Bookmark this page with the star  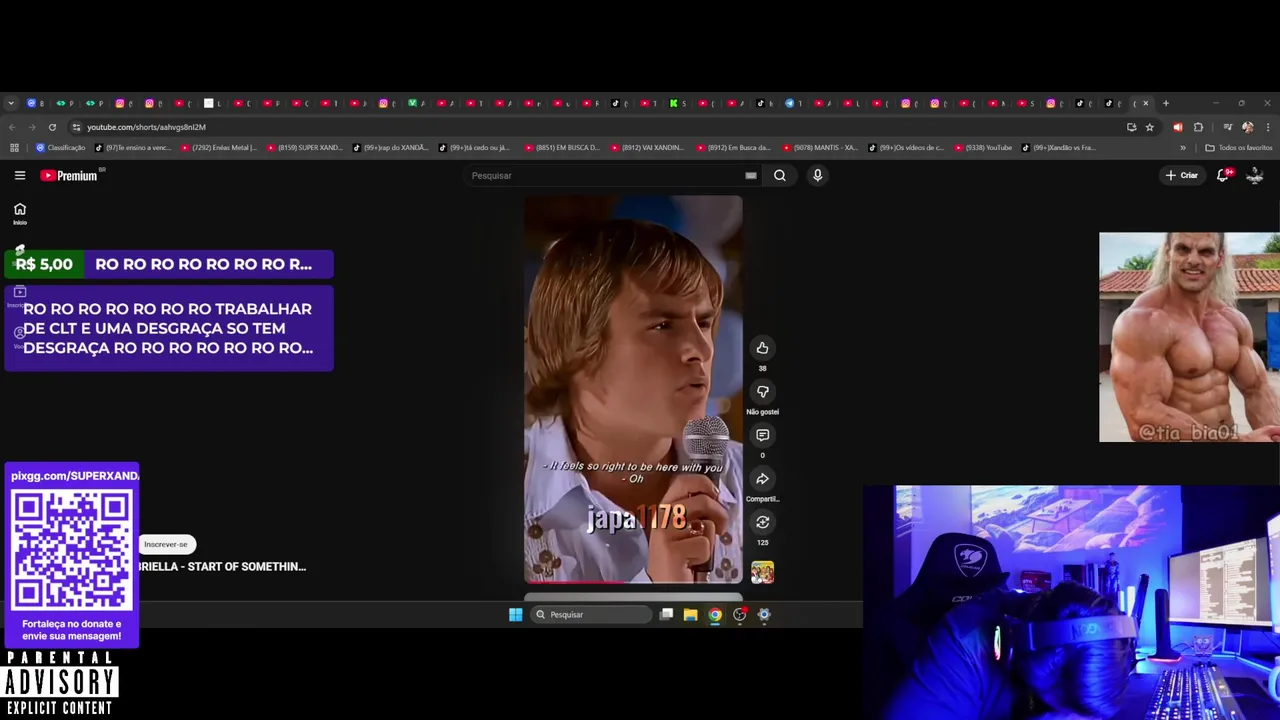[1150, 127]
